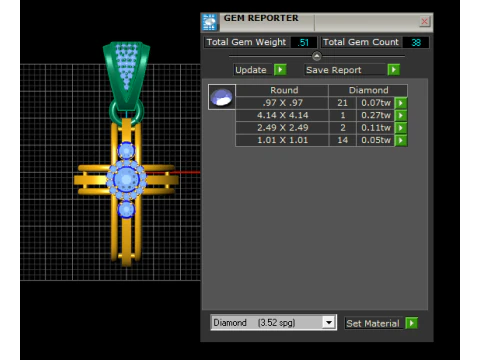
Task: Click the green arrow next to Update
Action: pyautogui.click(x=280, y=70)
